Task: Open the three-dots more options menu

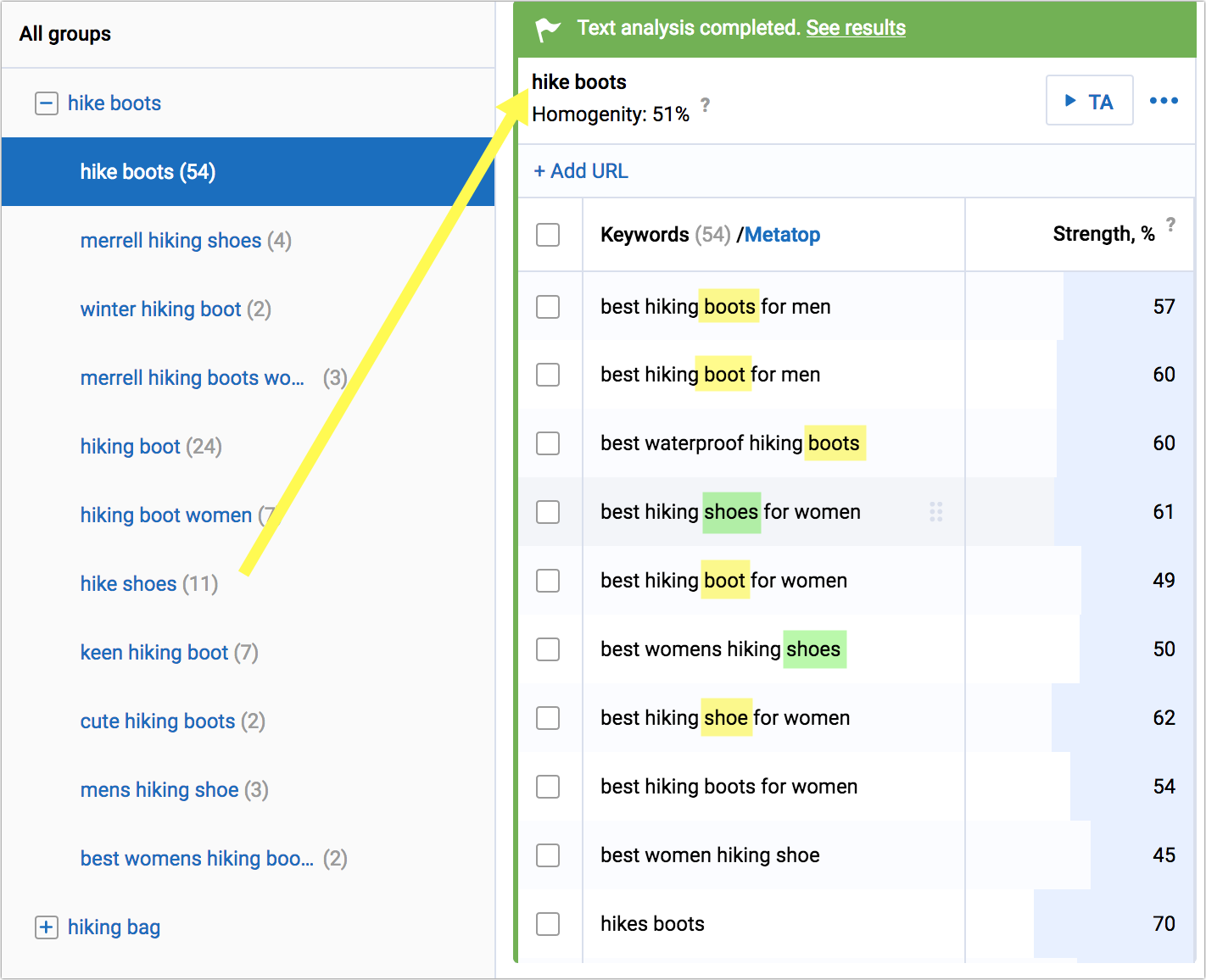Action: pyautogui.click(x=1164, y=101)
